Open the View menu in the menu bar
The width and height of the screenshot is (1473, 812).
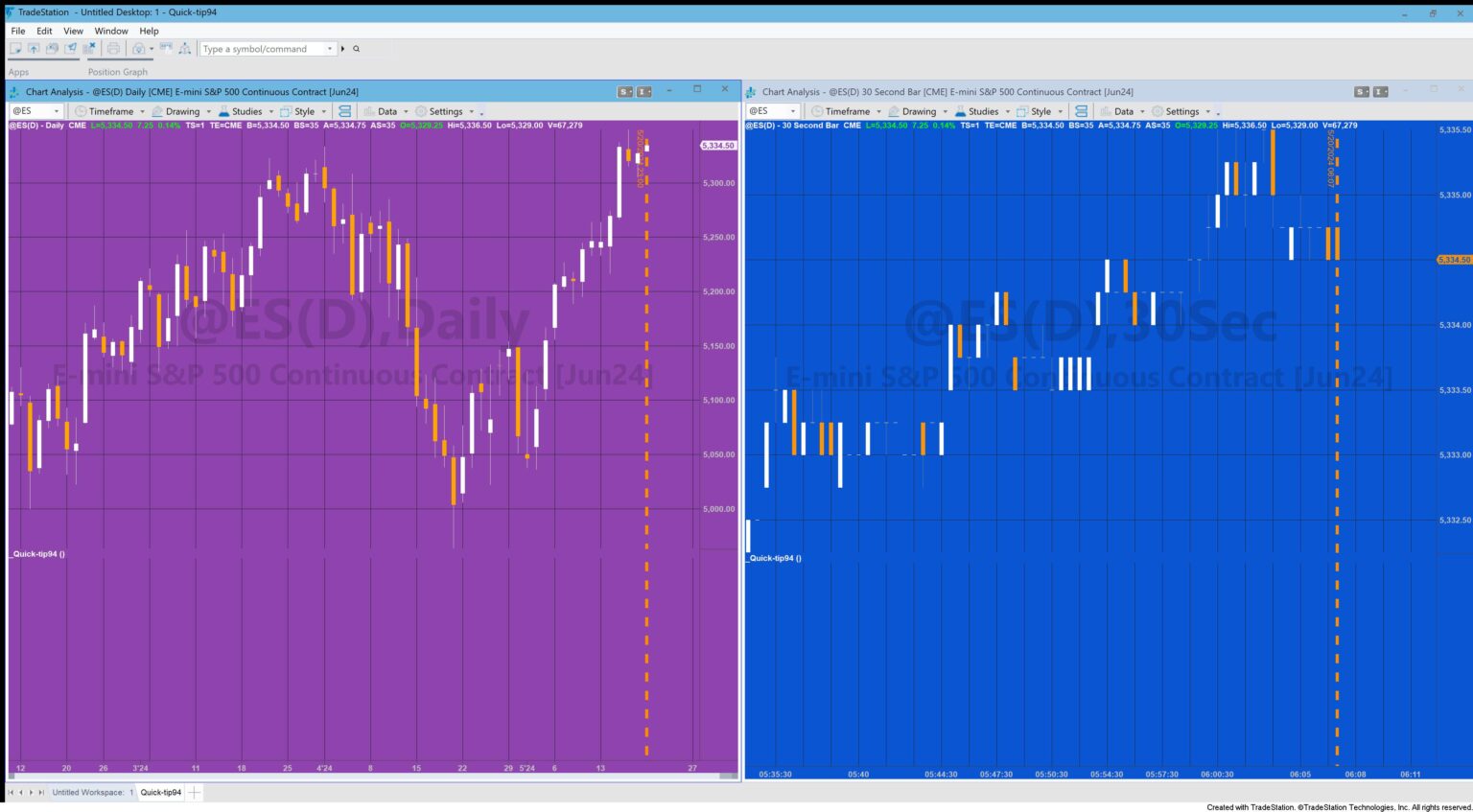pos(73,31)
